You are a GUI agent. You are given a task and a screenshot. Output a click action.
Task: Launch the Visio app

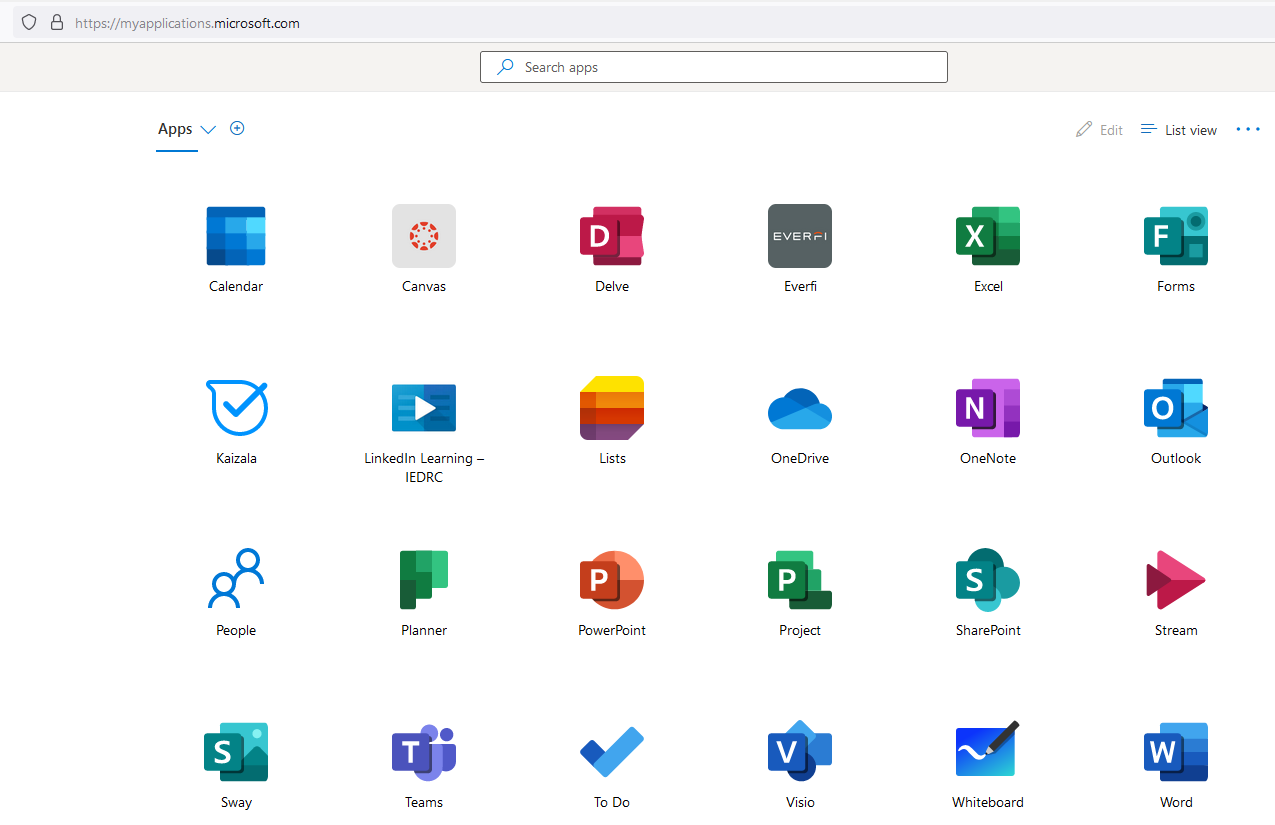click(x=800, y=752)
